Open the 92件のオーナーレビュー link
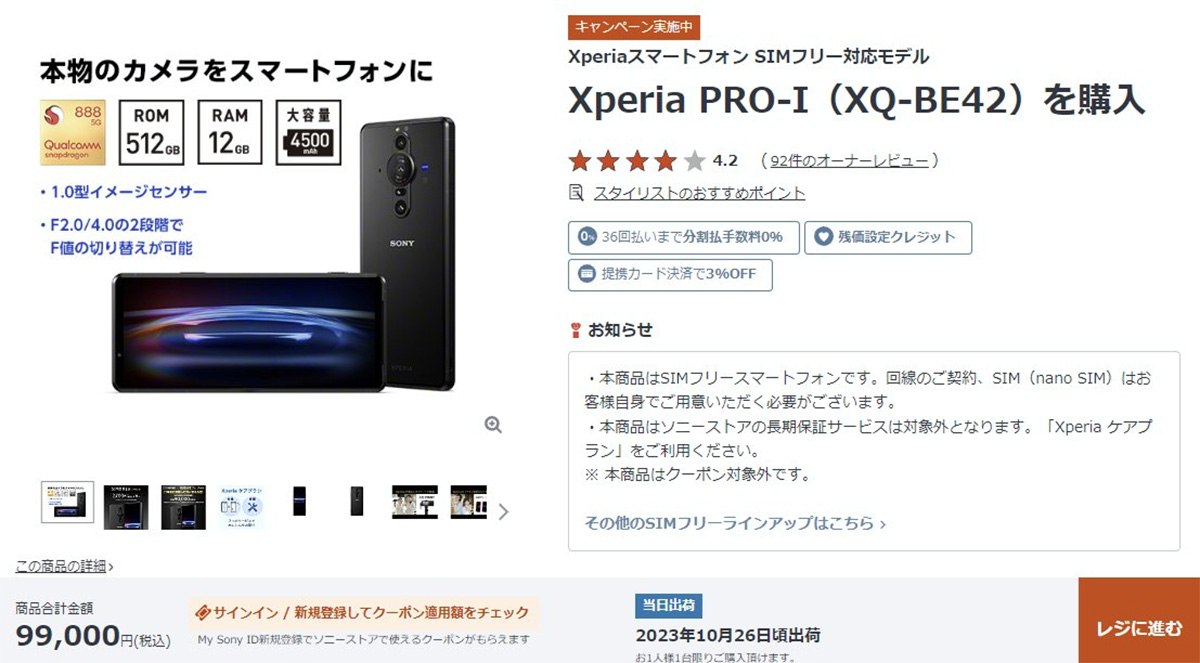1200x663 pixels. point(850,160)
